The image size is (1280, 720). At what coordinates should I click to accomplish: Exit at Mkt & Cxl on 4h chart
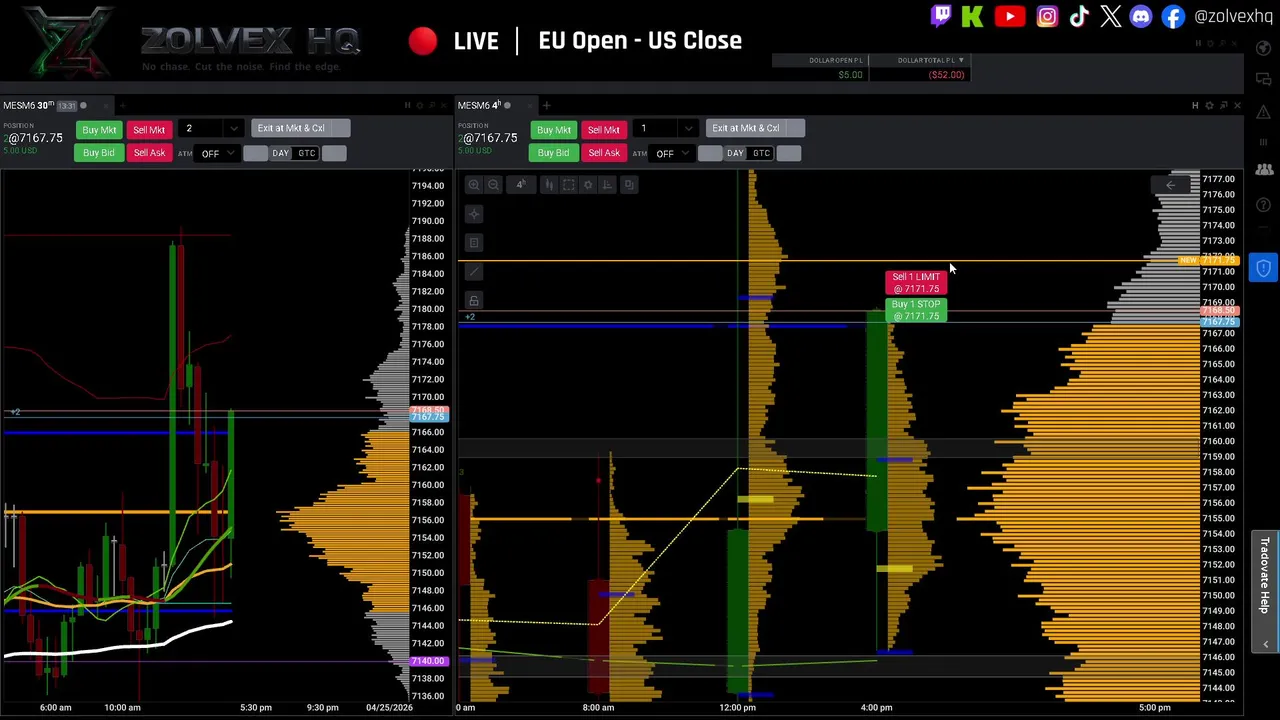[x=746, y=128]
